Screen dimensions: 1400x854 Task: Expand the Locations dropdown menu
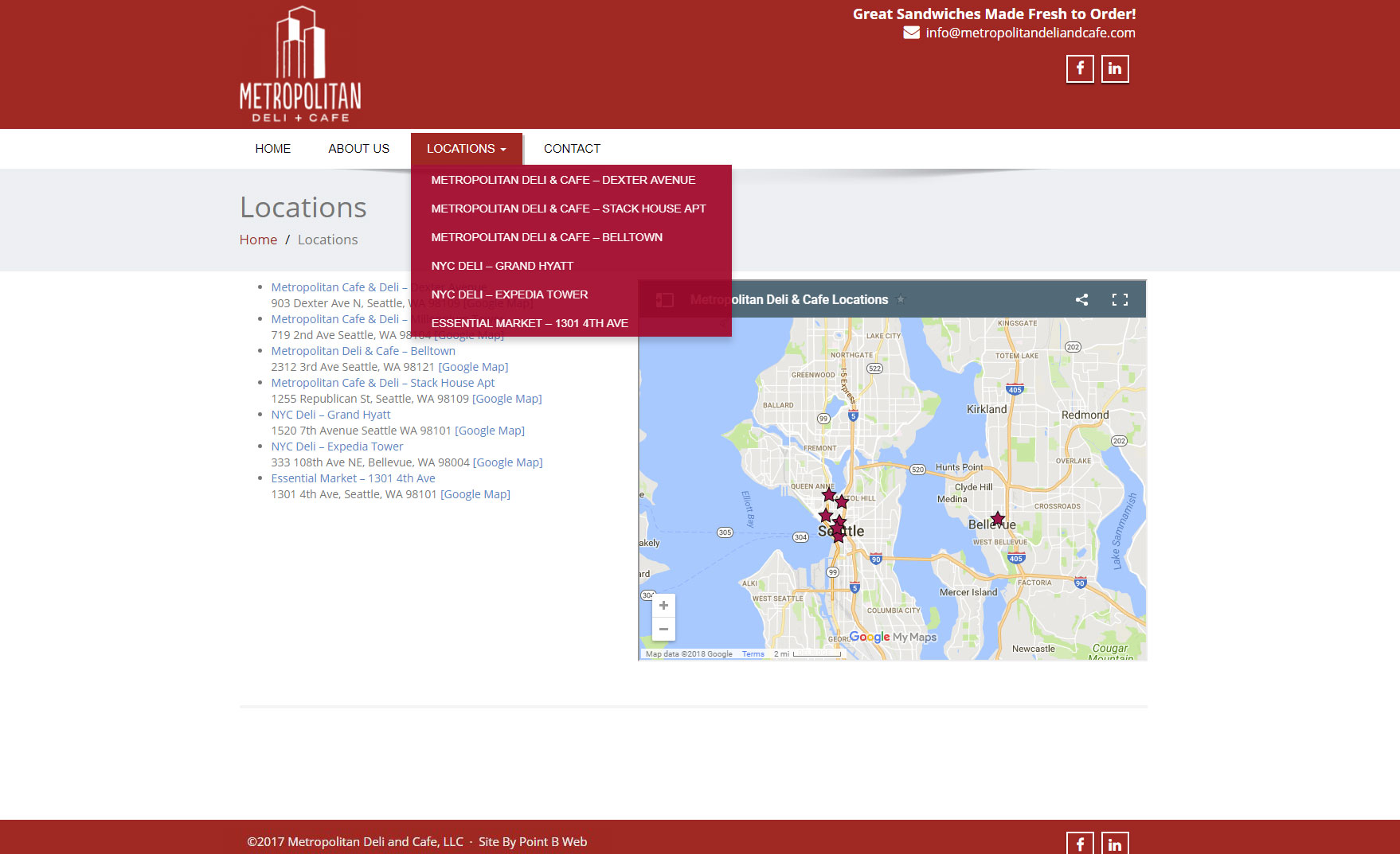tap(467, 149)
